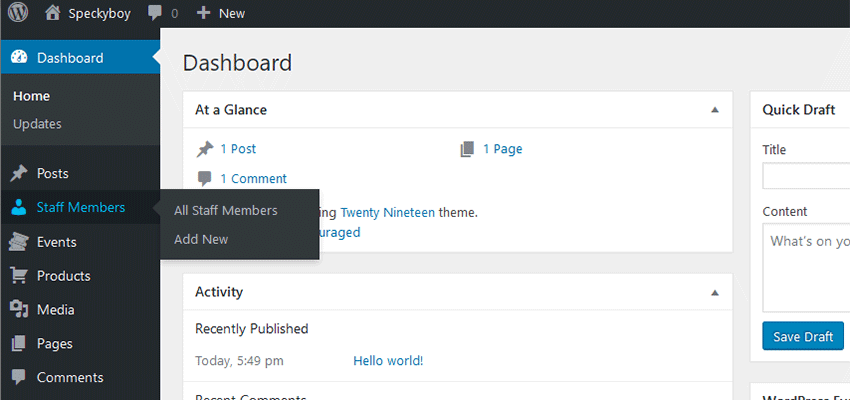Click the Comments bubble icon in sidebar
This screenshot has height=400, width=850.
(x=19, y=377)
